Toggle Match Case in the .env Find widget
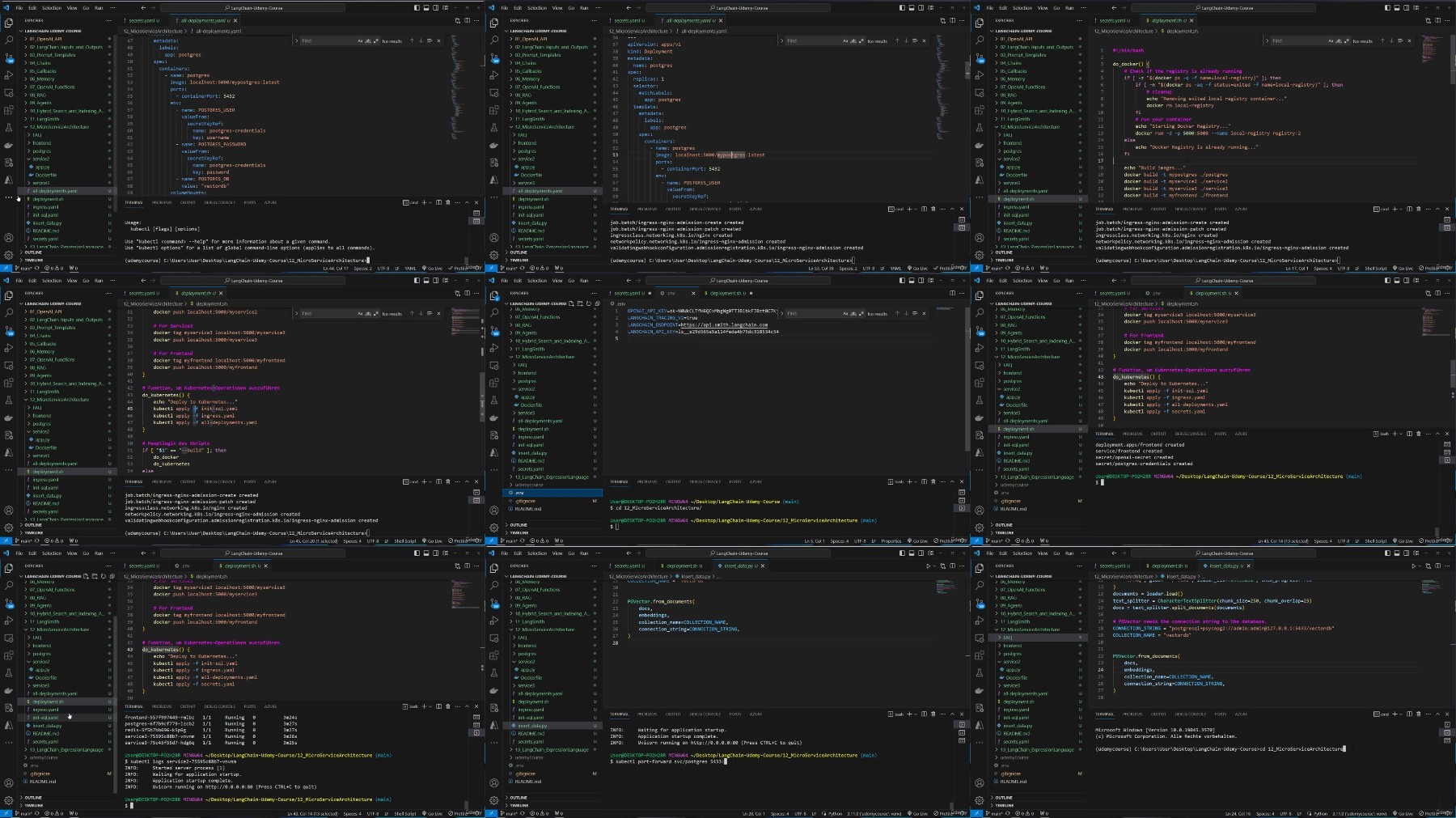 (845, 313)
